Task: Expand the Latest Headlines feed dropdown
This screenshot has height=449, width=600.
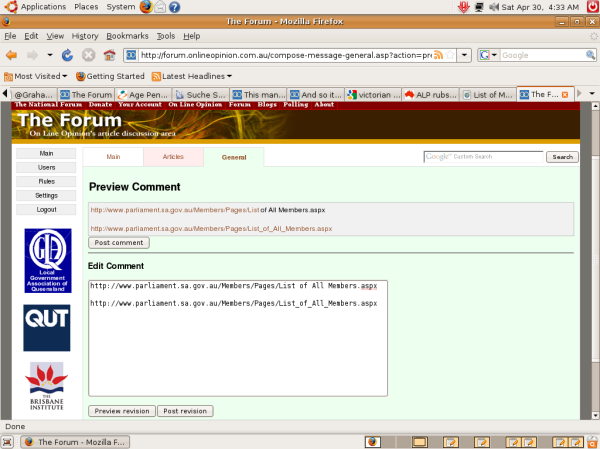Action: (192, 76)
